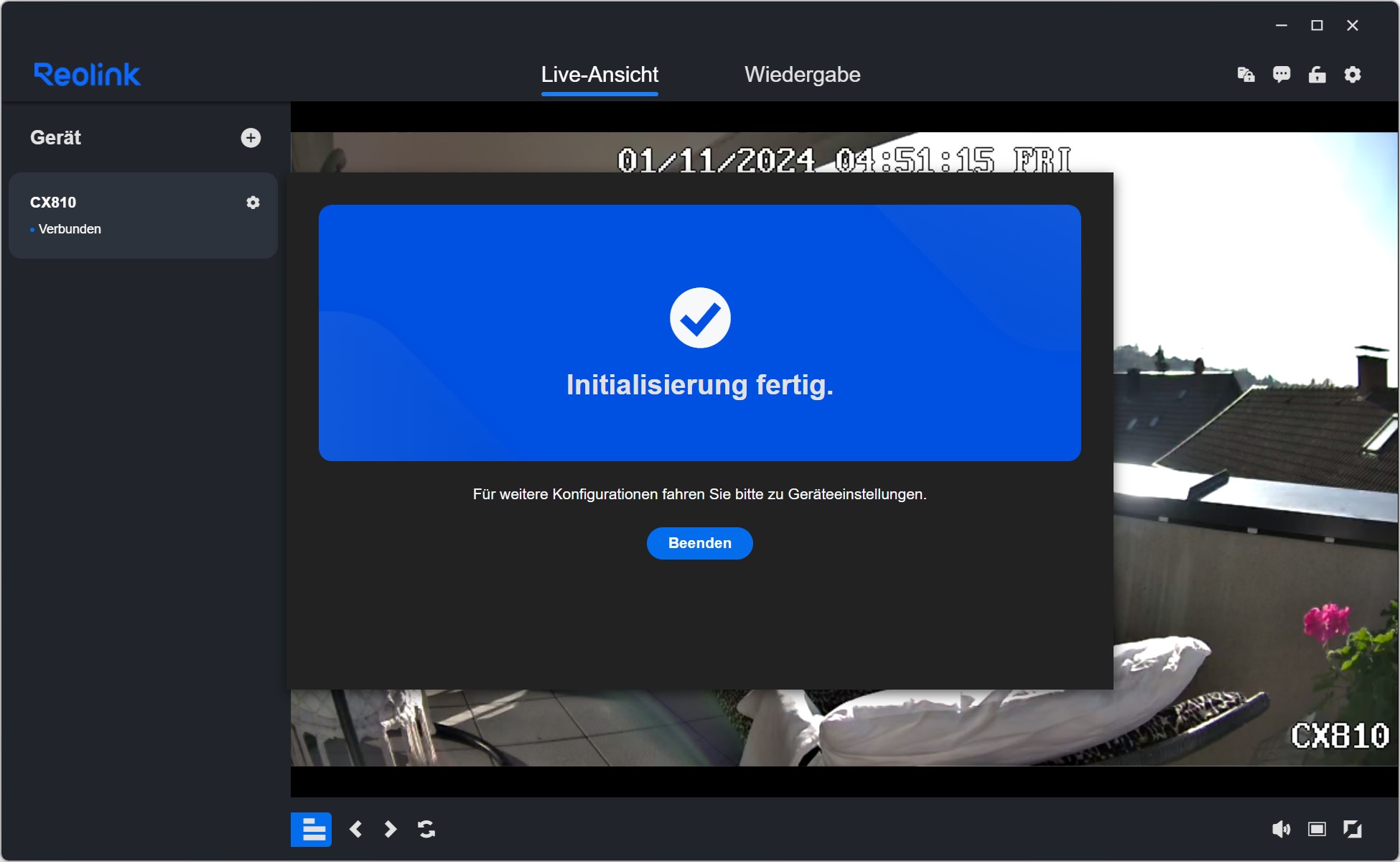Click the add device plus icon

[251, 138]
